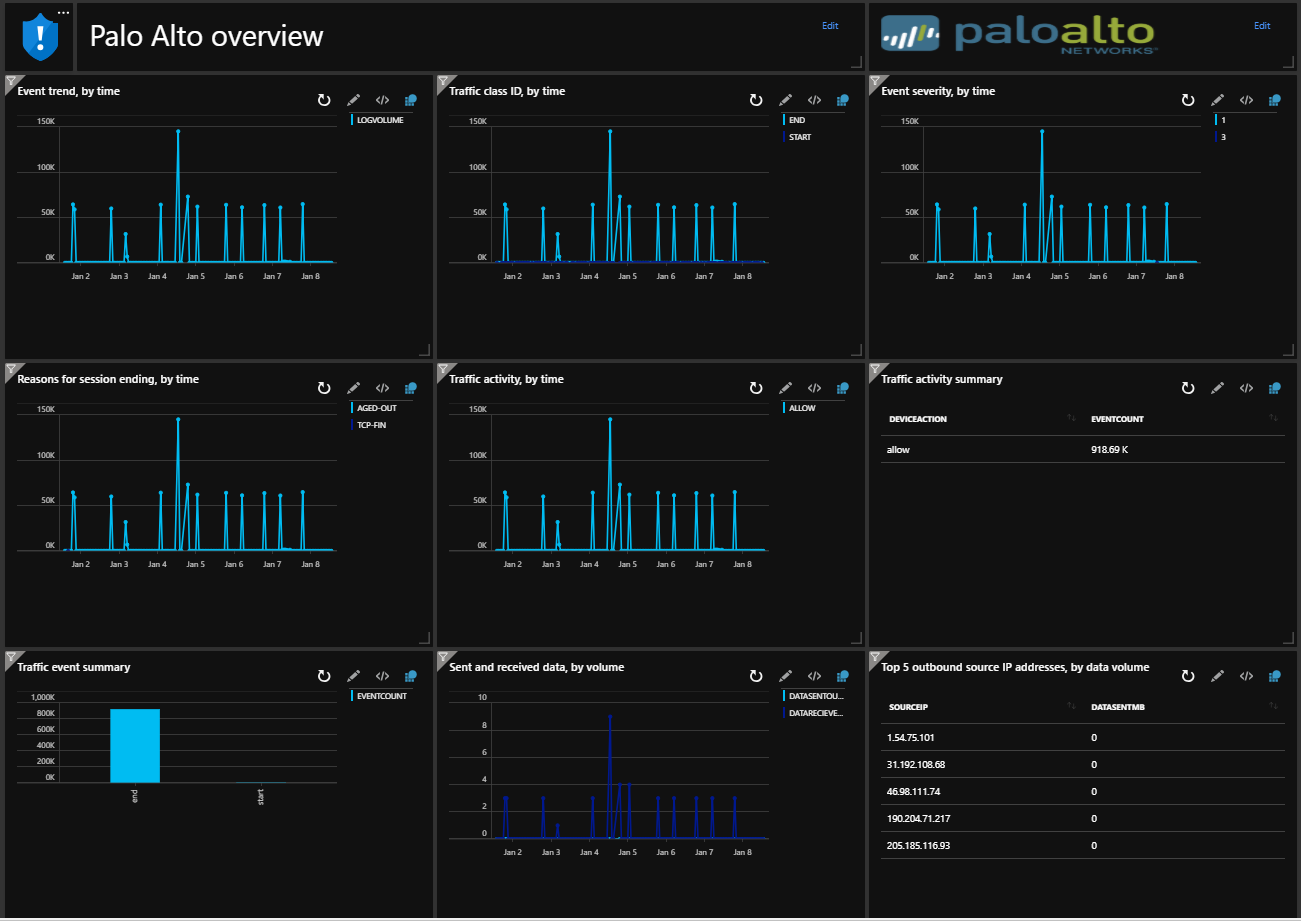The width and height of the screenshot is (1301, 921).
Task: Select the allow row in Traffic activity summary
Action: tap(1083, 450)
